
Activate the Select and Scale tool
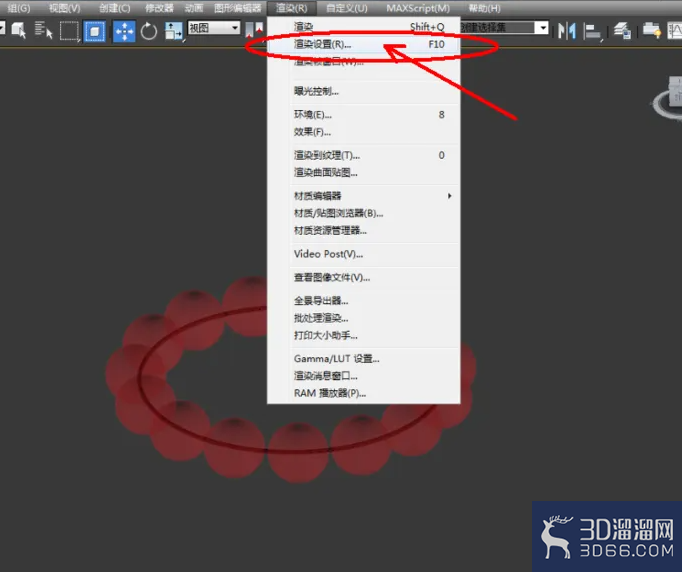tap(174, 31)
